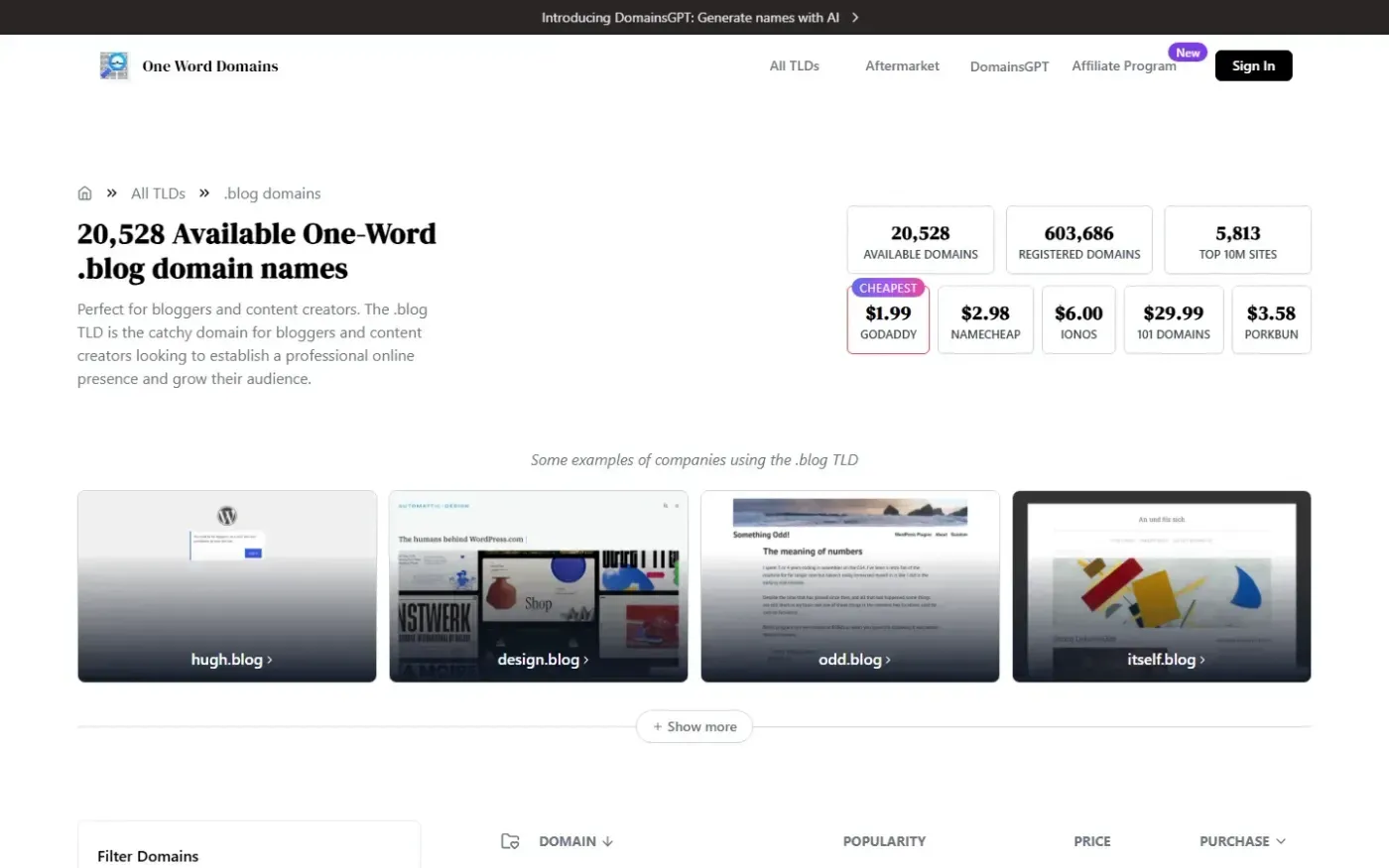Click the POPULARITY column header
Screen dimensions: 1389x868
[x=884, y=841]
